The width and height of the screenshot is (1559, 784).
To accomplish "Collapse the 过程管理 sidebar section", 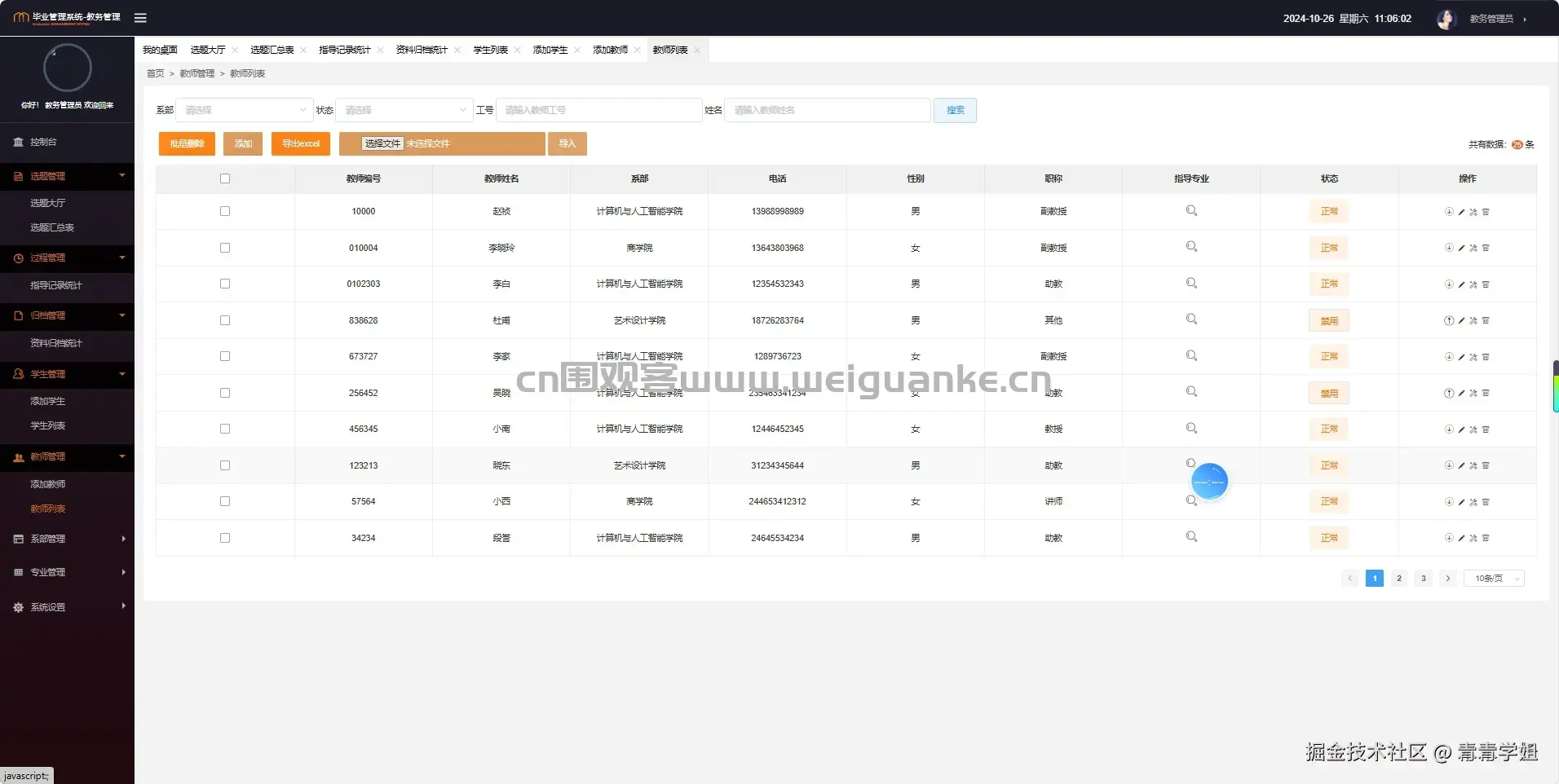I will tap(67, 258).
